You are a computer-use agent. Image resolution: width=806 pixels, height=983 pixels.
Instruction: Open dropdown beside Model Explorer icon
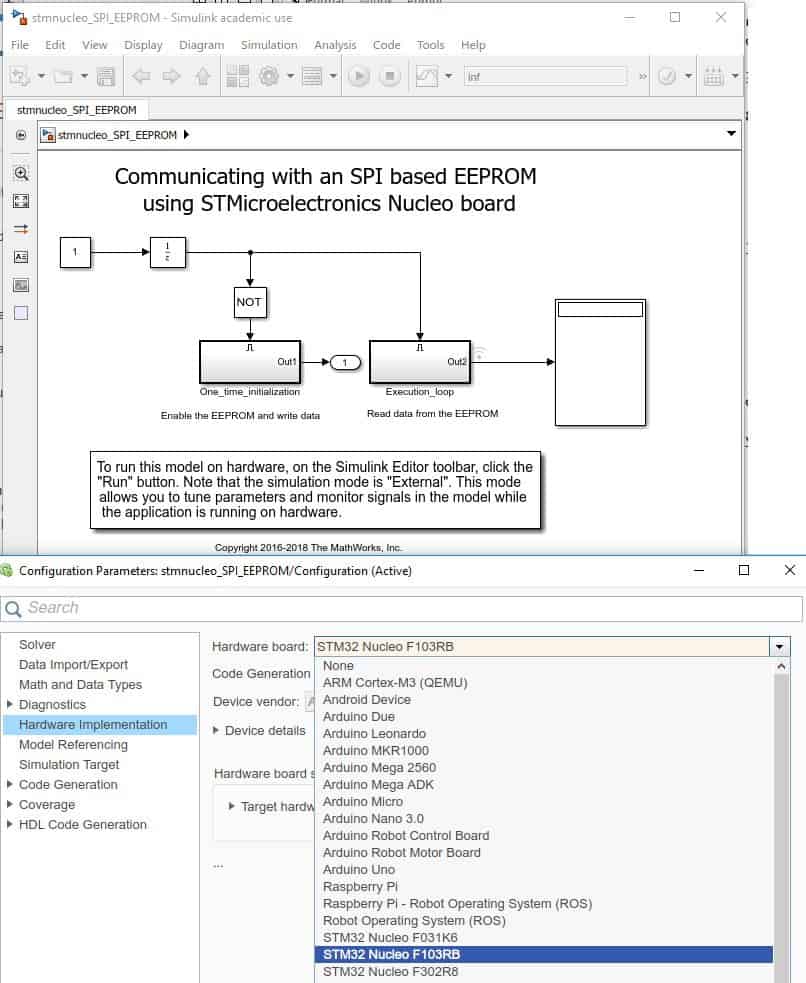coord(333,76)
